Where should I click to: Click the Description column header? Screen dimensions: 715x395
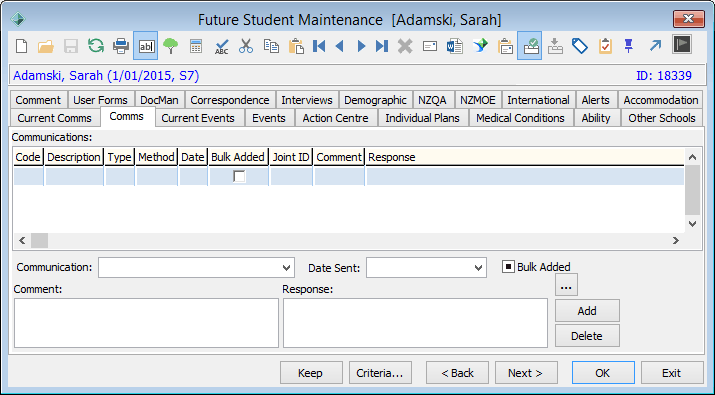74,157
